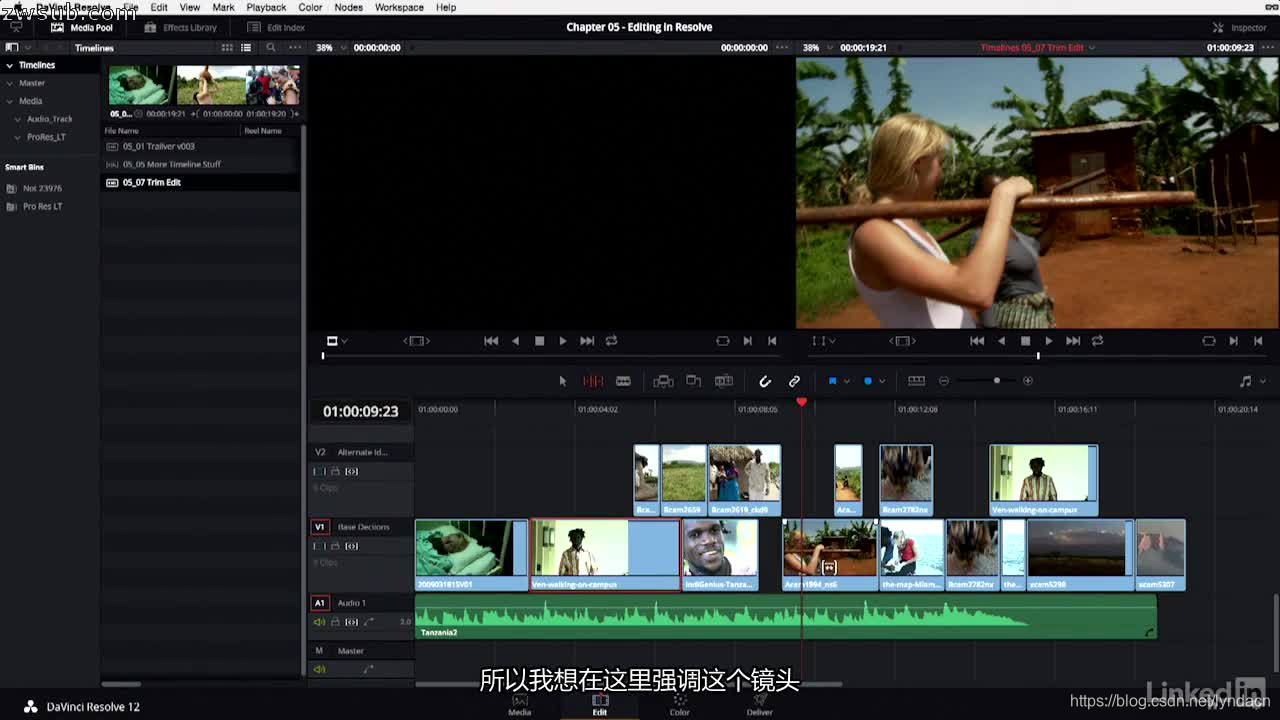Viewport: 1280px width, 720px height.
Task: Jump to first frame in timeline viewer
Action: (977, 341)
